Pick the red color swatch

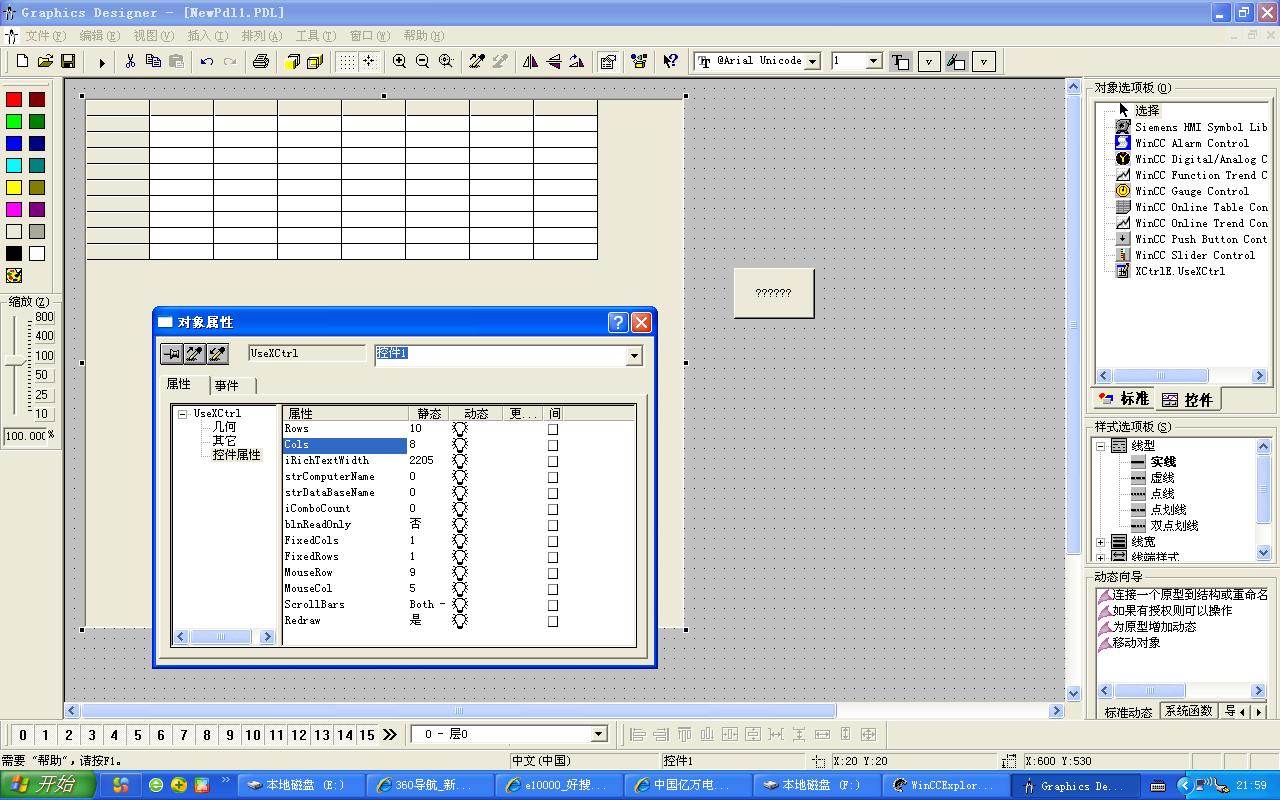click(14, 100)
